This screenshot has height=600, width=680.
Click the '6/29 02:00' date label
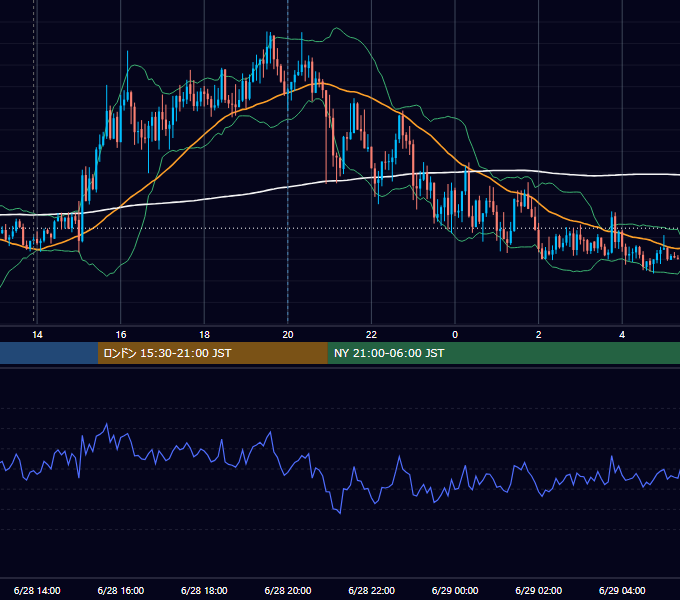(538, 590)
